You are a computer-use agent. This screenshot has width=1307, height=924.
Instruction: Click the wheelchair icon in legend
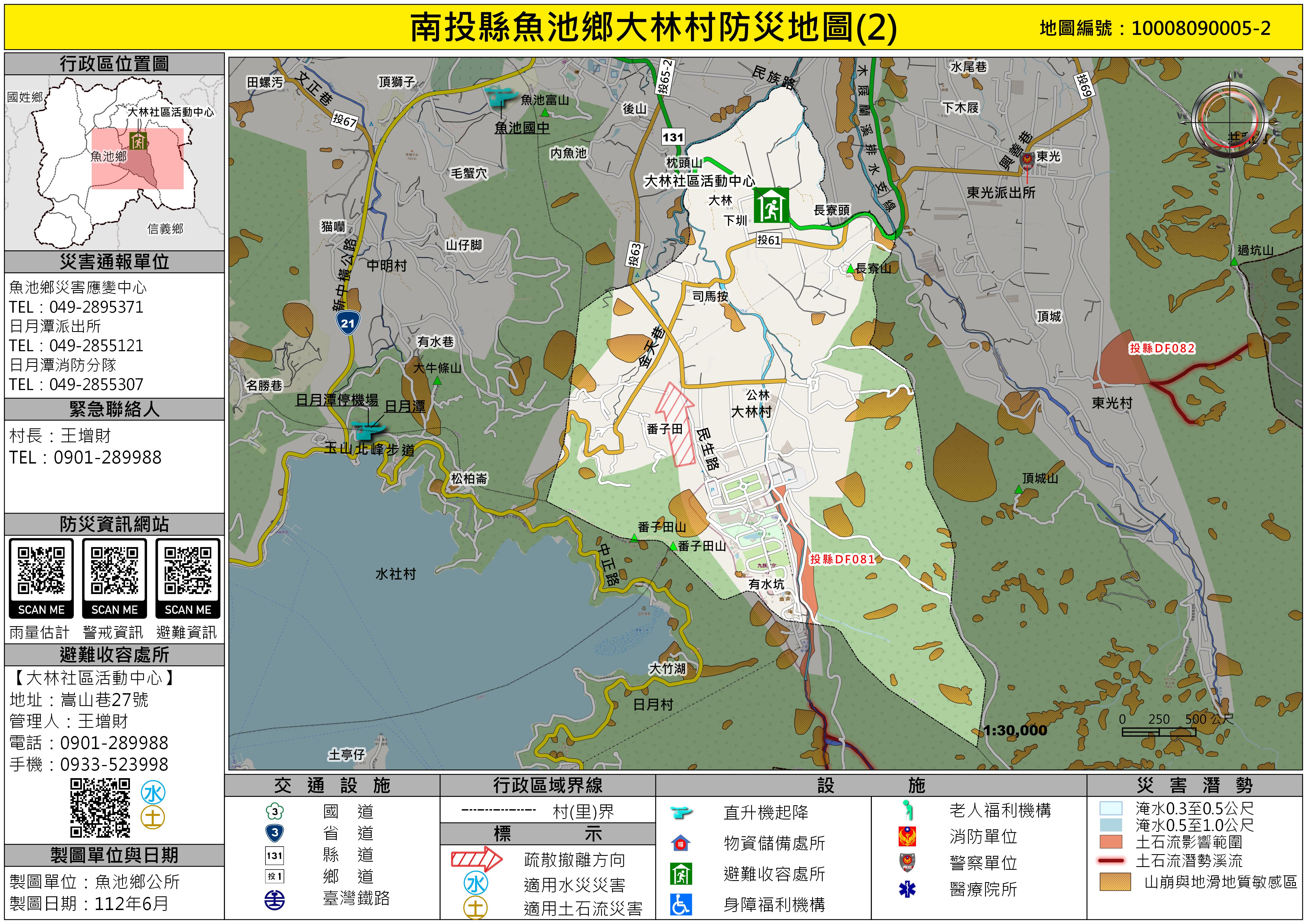tap(681, 905)
